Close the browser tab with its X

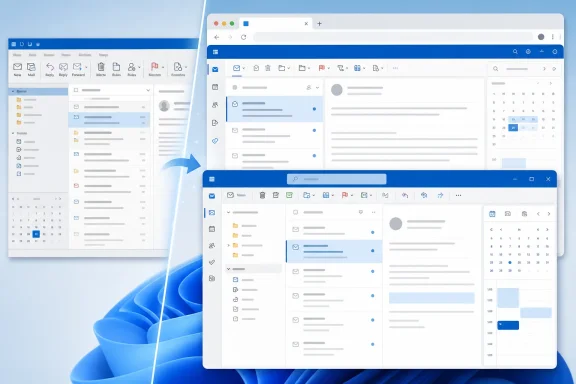pyautogui.click(x=306, y=24)
